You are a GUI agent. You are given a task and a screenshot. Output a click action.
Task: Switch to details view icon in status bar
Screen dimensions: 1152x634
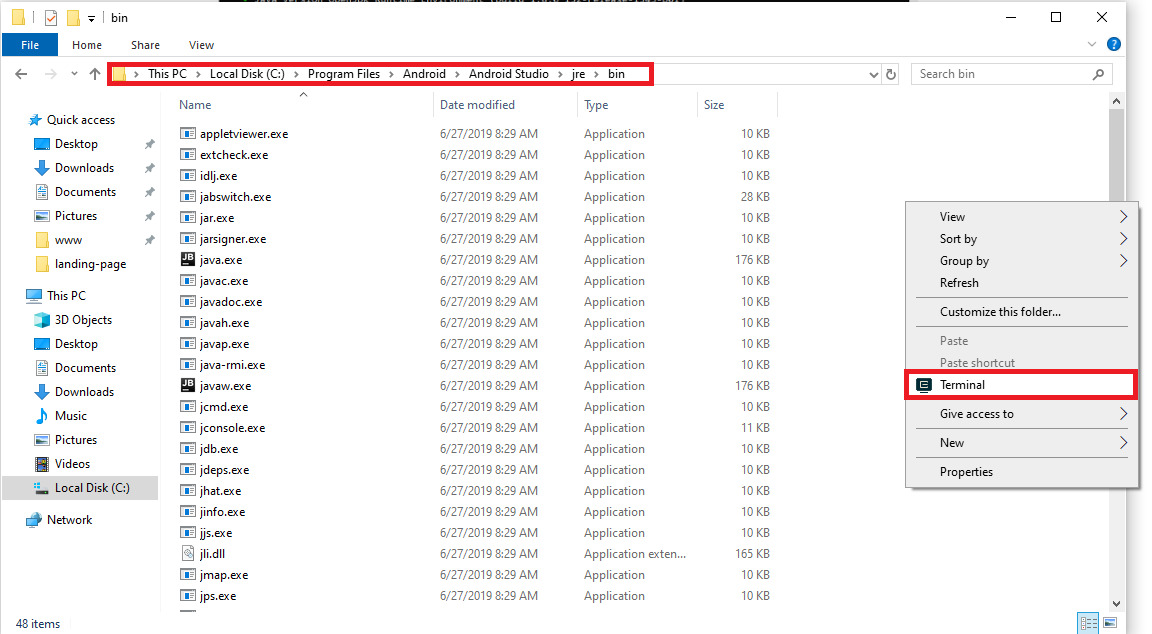[x=1089, y=623]
